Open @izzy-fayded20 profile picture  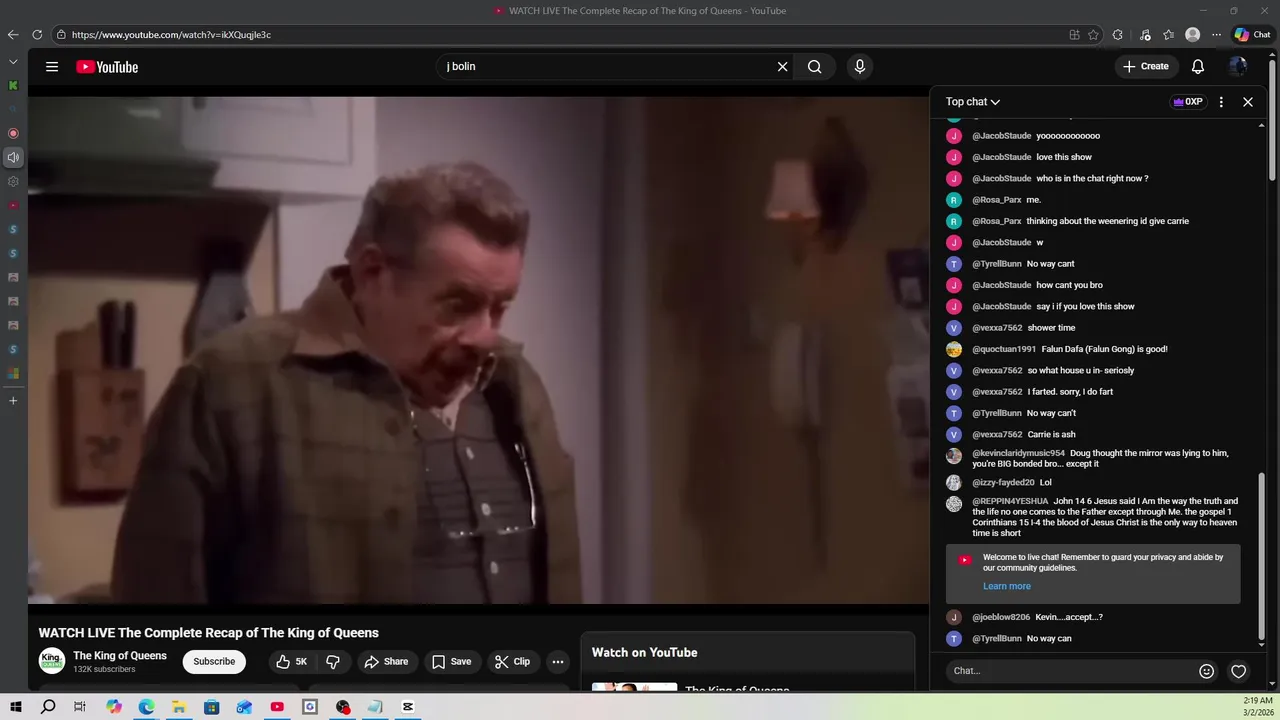click(954, 483)
